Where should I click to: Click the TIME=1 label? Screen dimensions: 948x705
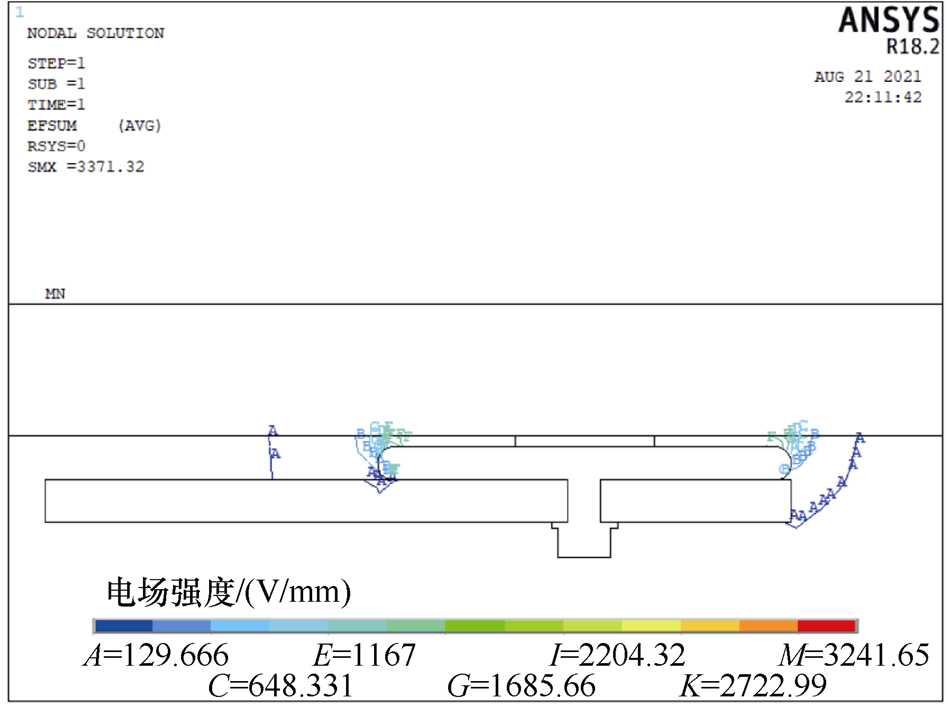tap(56, 105)
